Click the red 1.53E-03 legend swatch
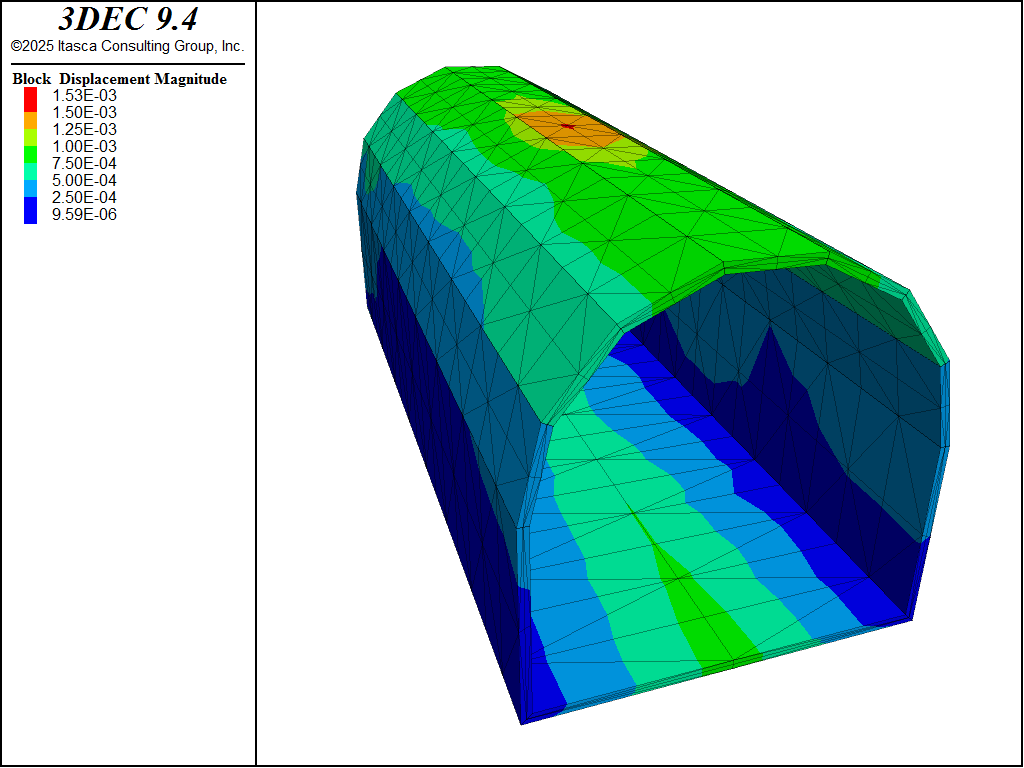The height and width of the screenshot is (768, 1024). coord(30,96)
